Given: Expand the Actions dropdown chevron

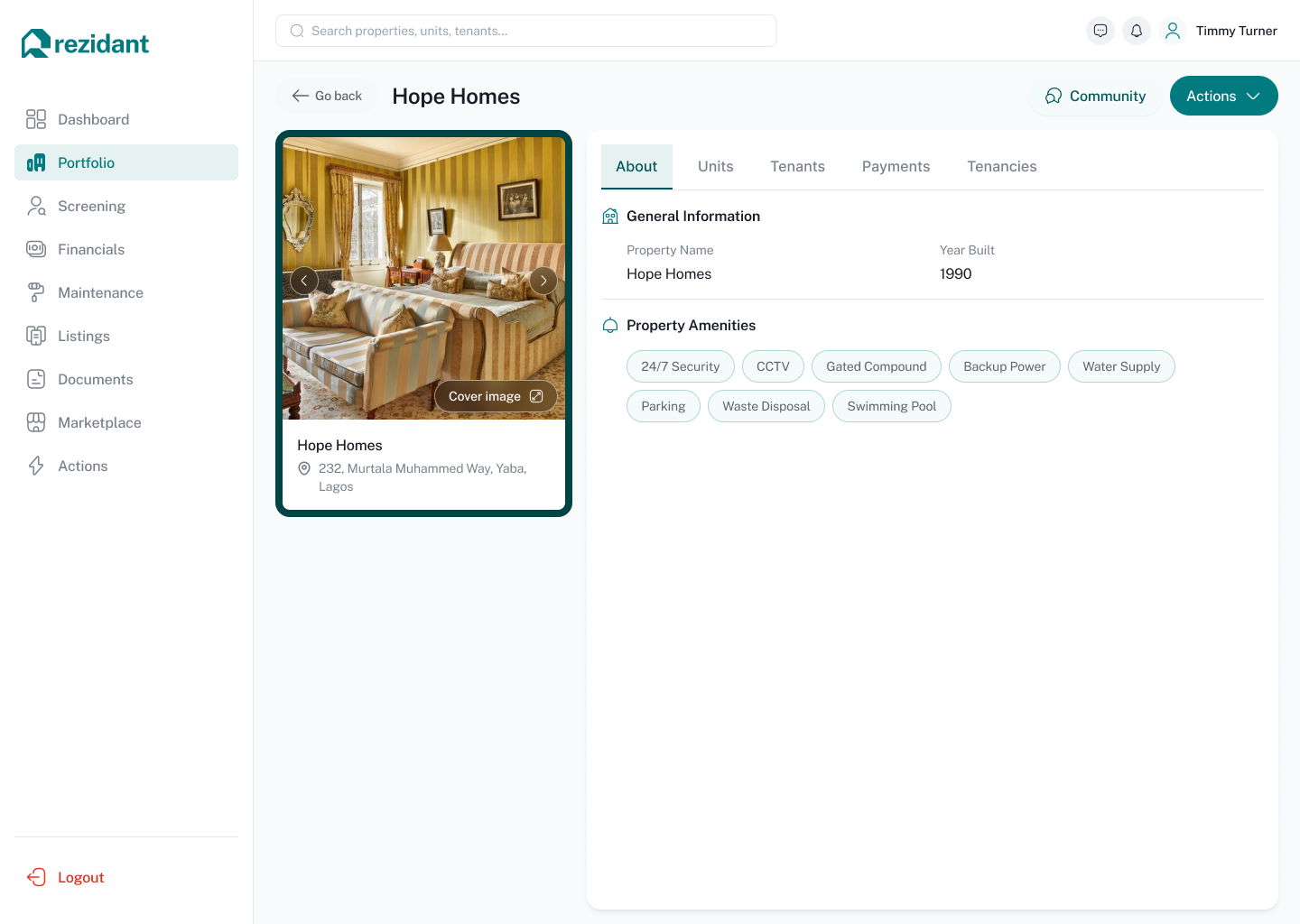Looking at the screenshot, I should [1253, 96].
